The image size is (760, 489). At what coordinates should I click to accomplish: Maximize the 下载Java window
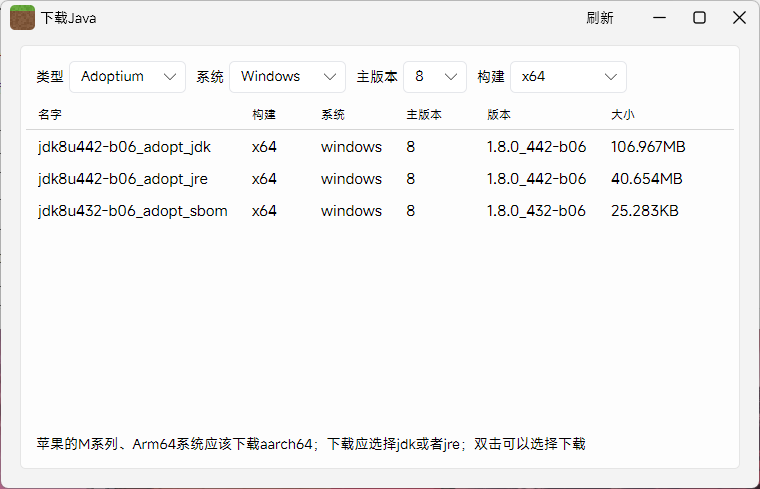pyautogui.click(x=700, y=18)
